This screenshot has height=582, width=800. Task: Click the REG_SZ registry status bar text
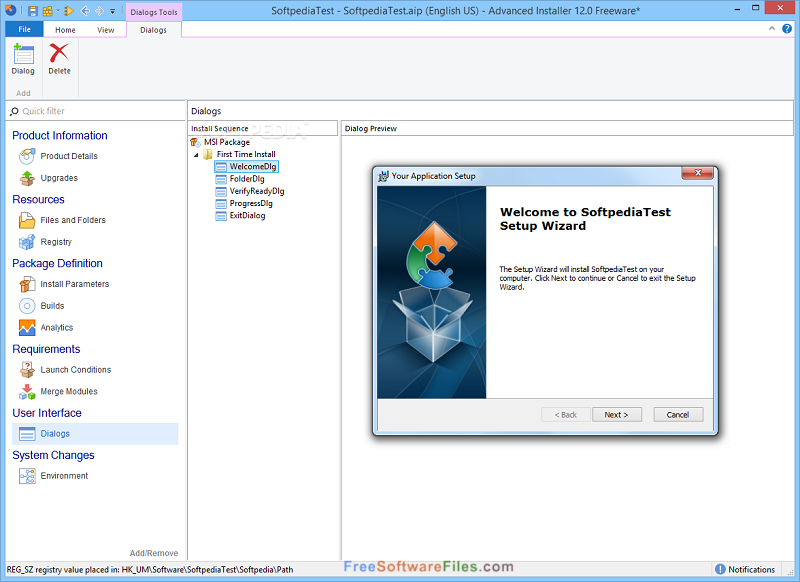point(149,569)
